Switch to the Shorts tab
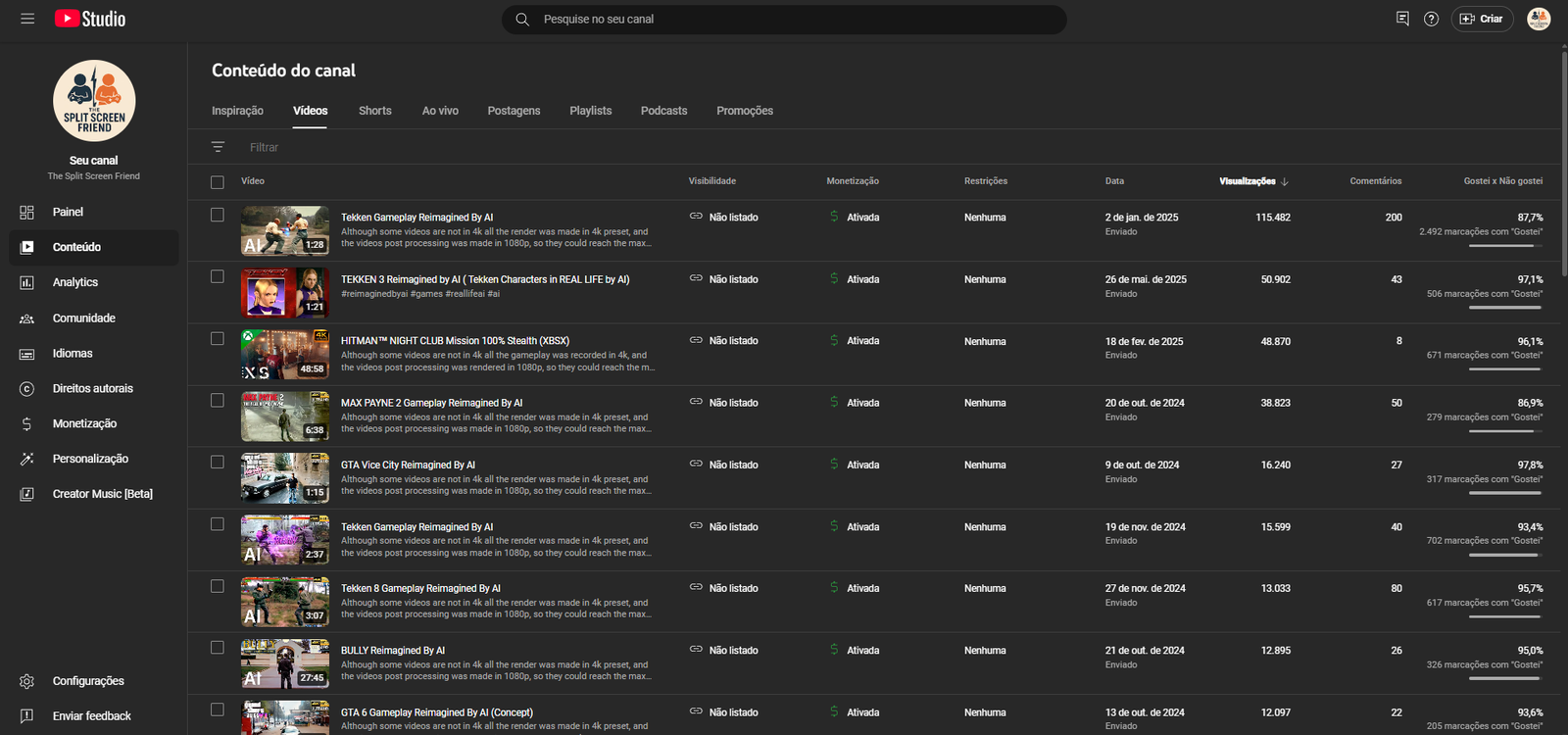1568x735 pixels. (x=375, y=111)
